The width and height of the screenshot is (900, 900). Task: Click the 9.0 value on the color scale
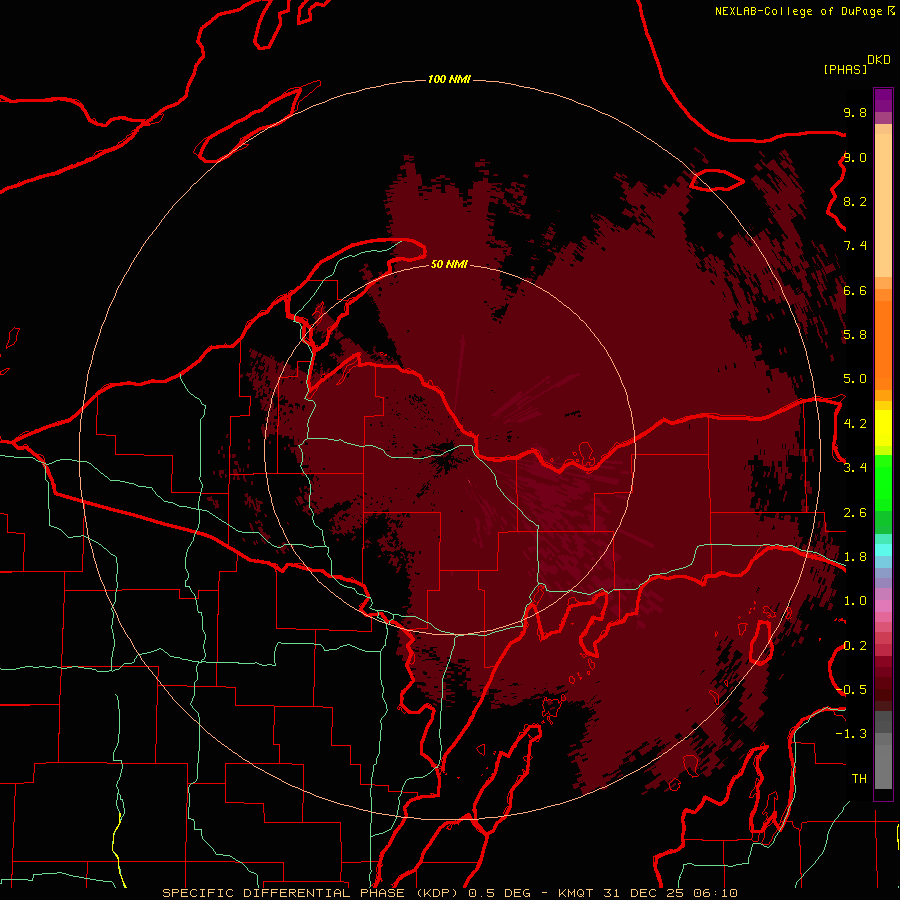coord(855,157)
